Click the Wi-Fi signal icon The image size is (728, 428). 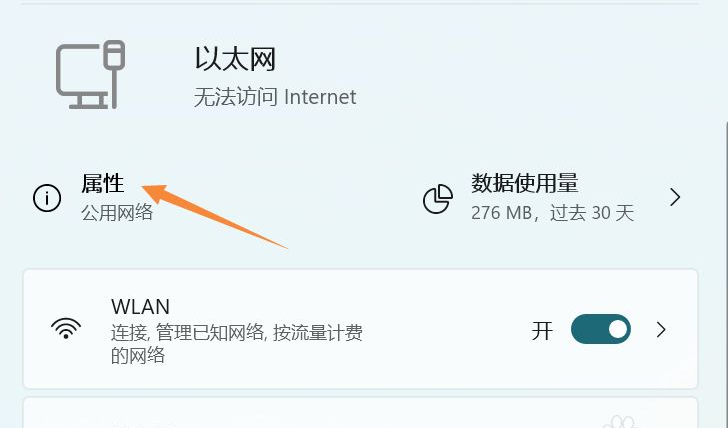coord(66,328)
